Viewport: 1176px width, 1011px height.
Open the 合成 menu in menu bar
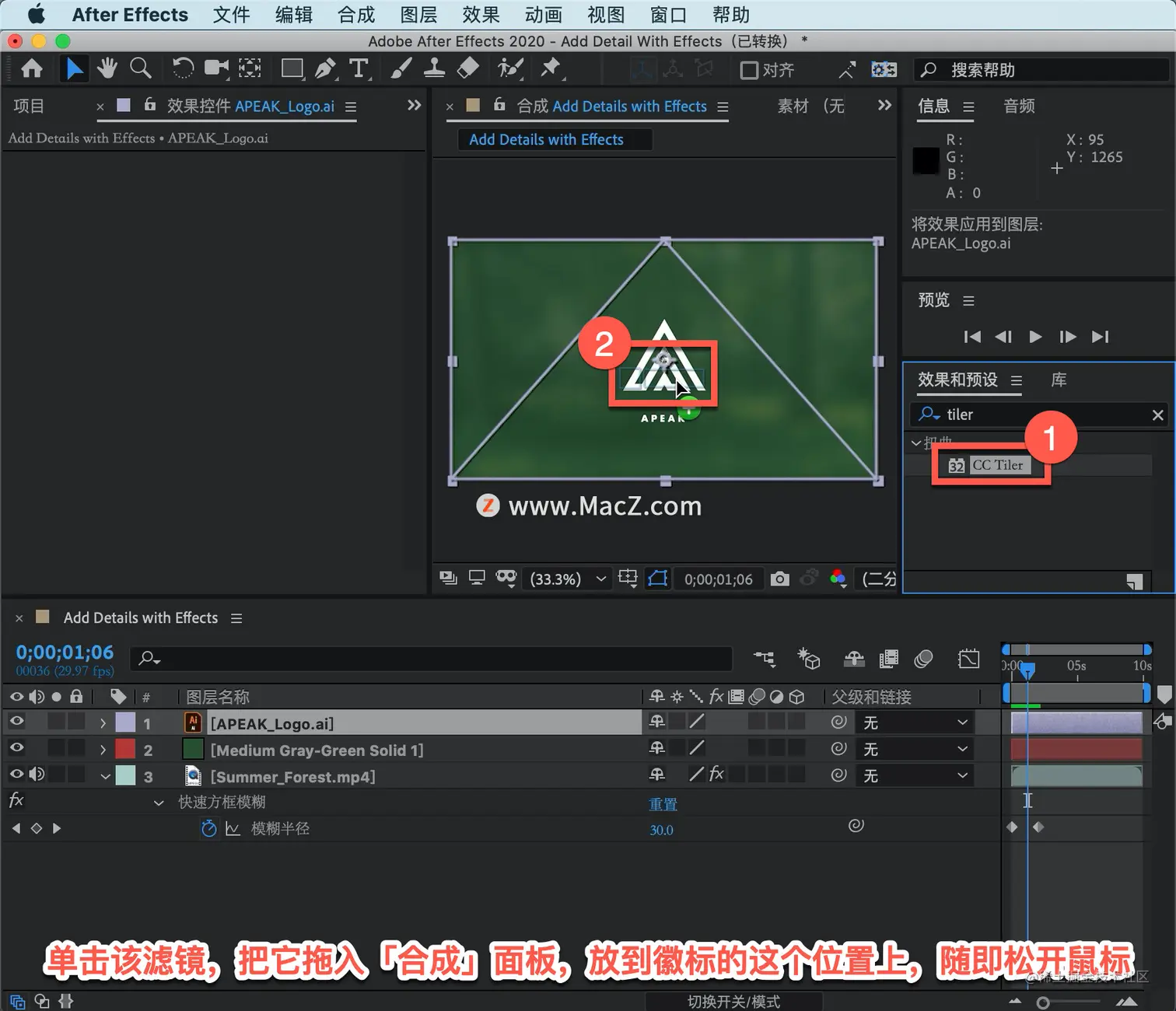click(x=356, y=15)
